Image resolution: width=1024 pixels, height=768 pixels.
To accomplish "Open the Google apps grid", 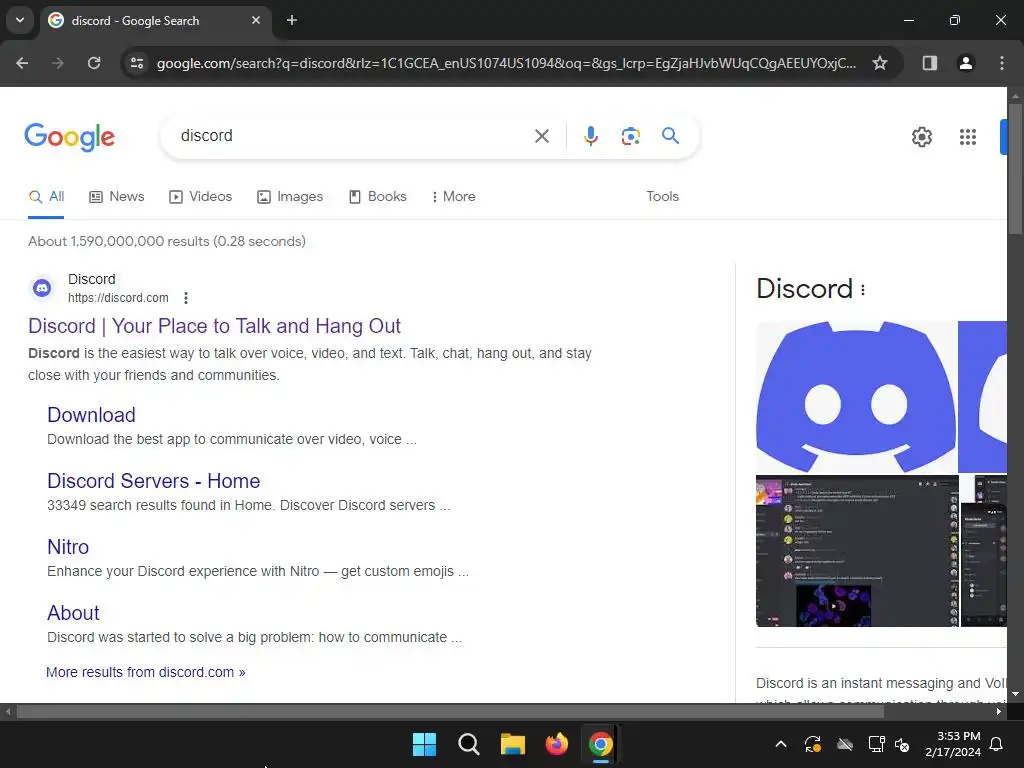I will 968,137.
